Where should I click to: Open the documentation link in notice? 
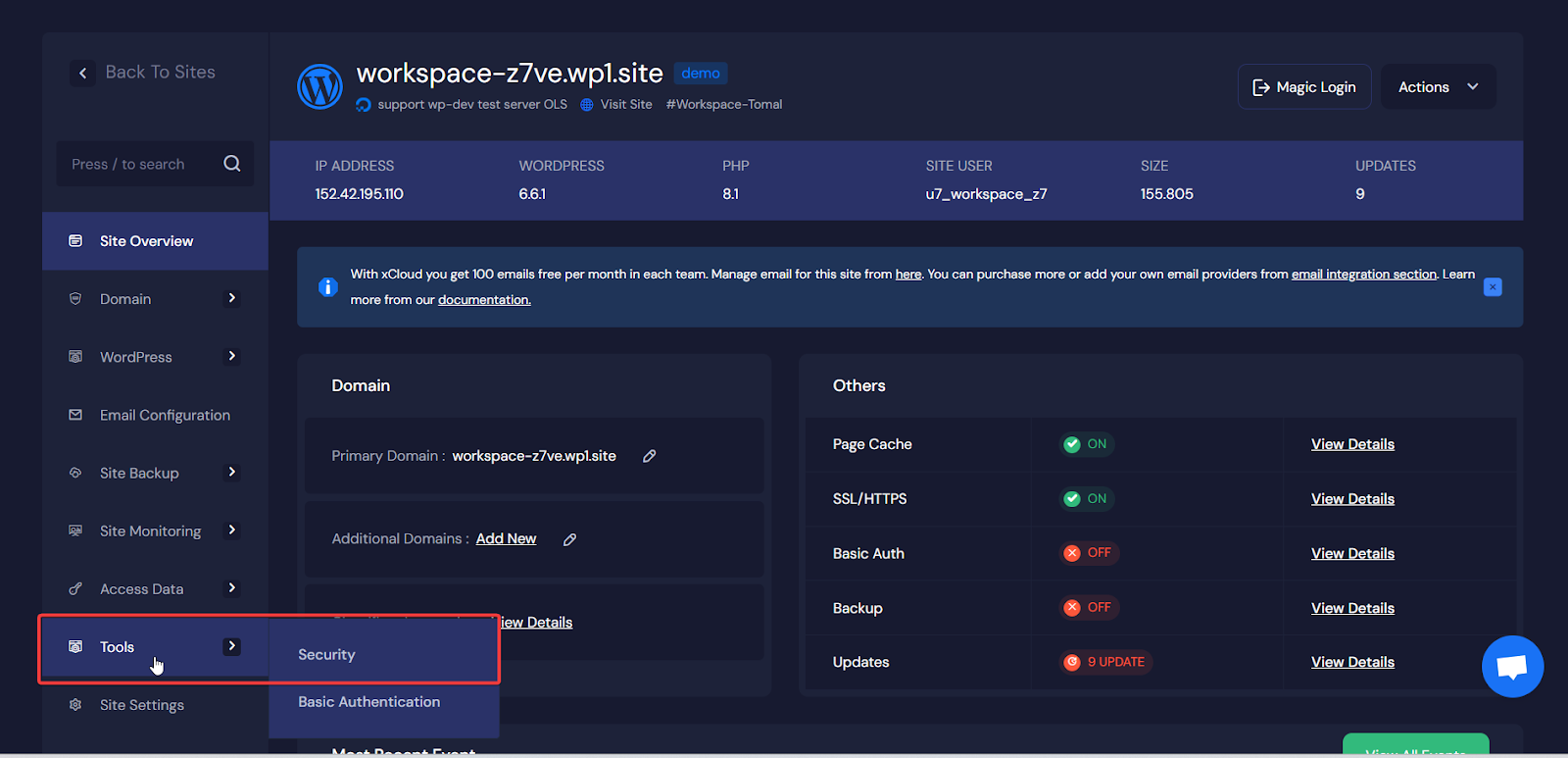click(484, 300)
